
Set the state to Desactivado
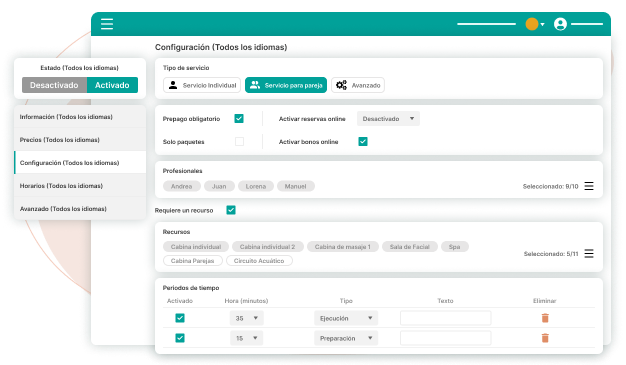tap(54, 85)
